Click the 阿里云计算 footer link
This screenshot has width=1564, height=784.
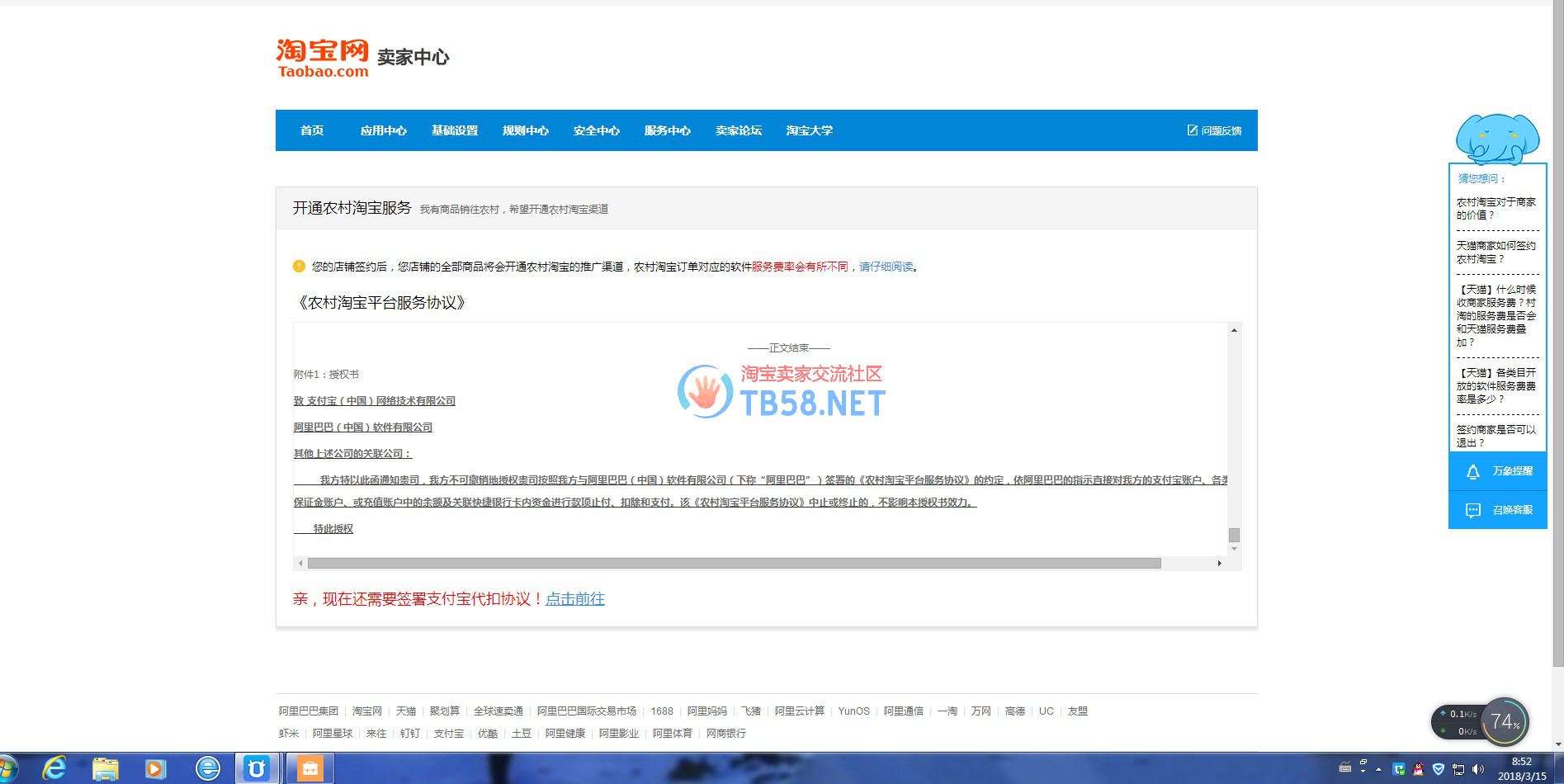pyautogui.click(x=800, y=711)
